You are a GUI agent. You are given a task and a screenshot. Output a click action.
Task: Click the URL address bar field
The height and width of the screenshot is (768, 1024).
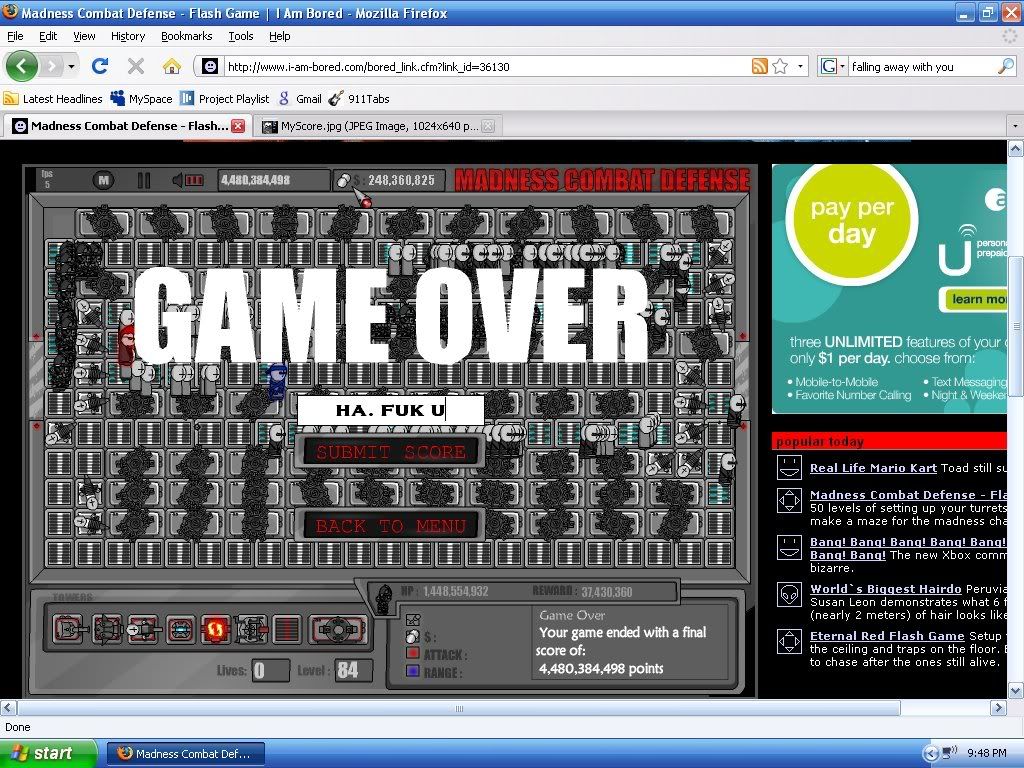[487, 66]
